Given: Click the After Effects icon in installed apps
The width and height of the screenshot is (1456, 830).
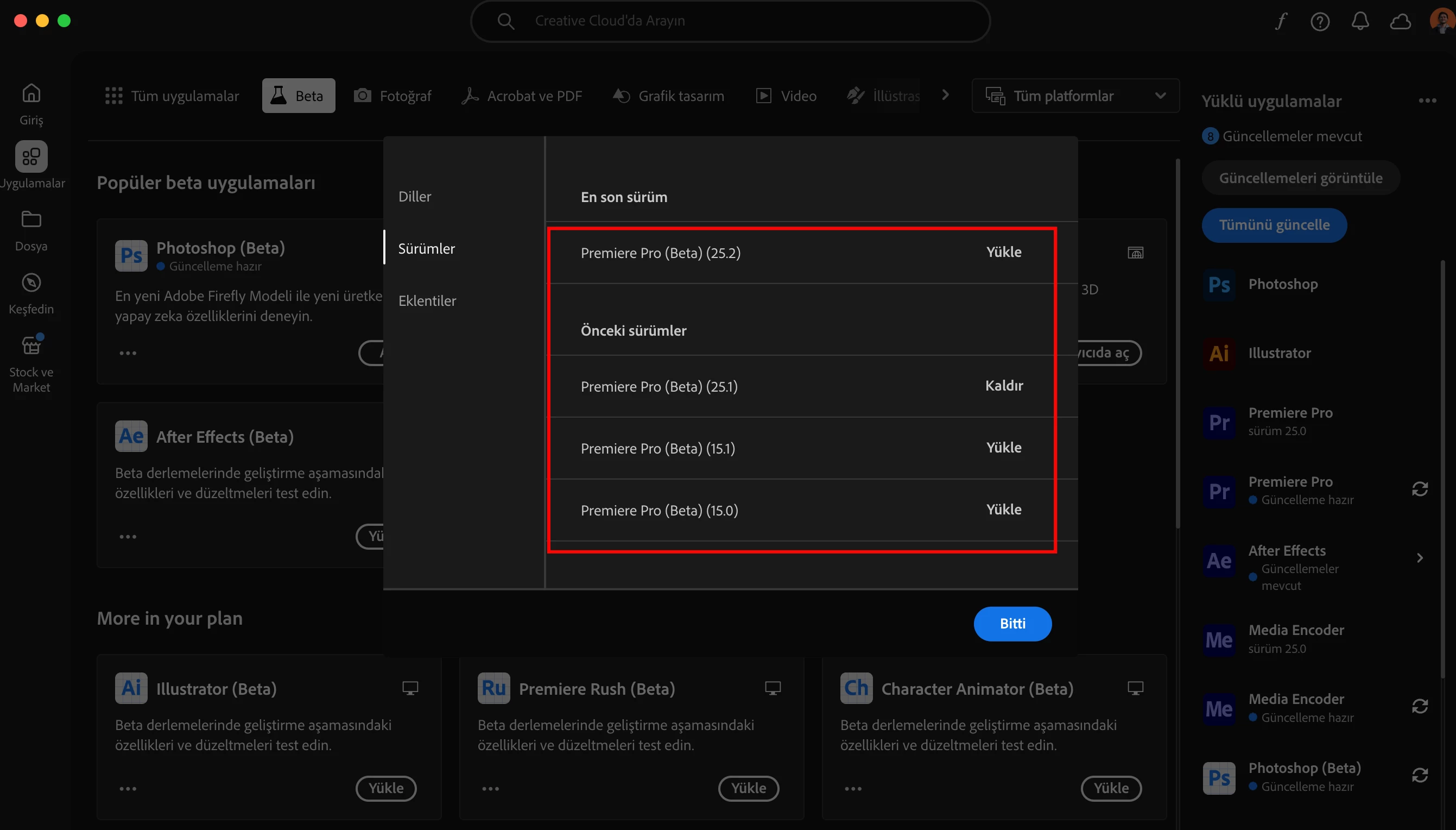Looking at the screenshot, I should click(1219, 561).
